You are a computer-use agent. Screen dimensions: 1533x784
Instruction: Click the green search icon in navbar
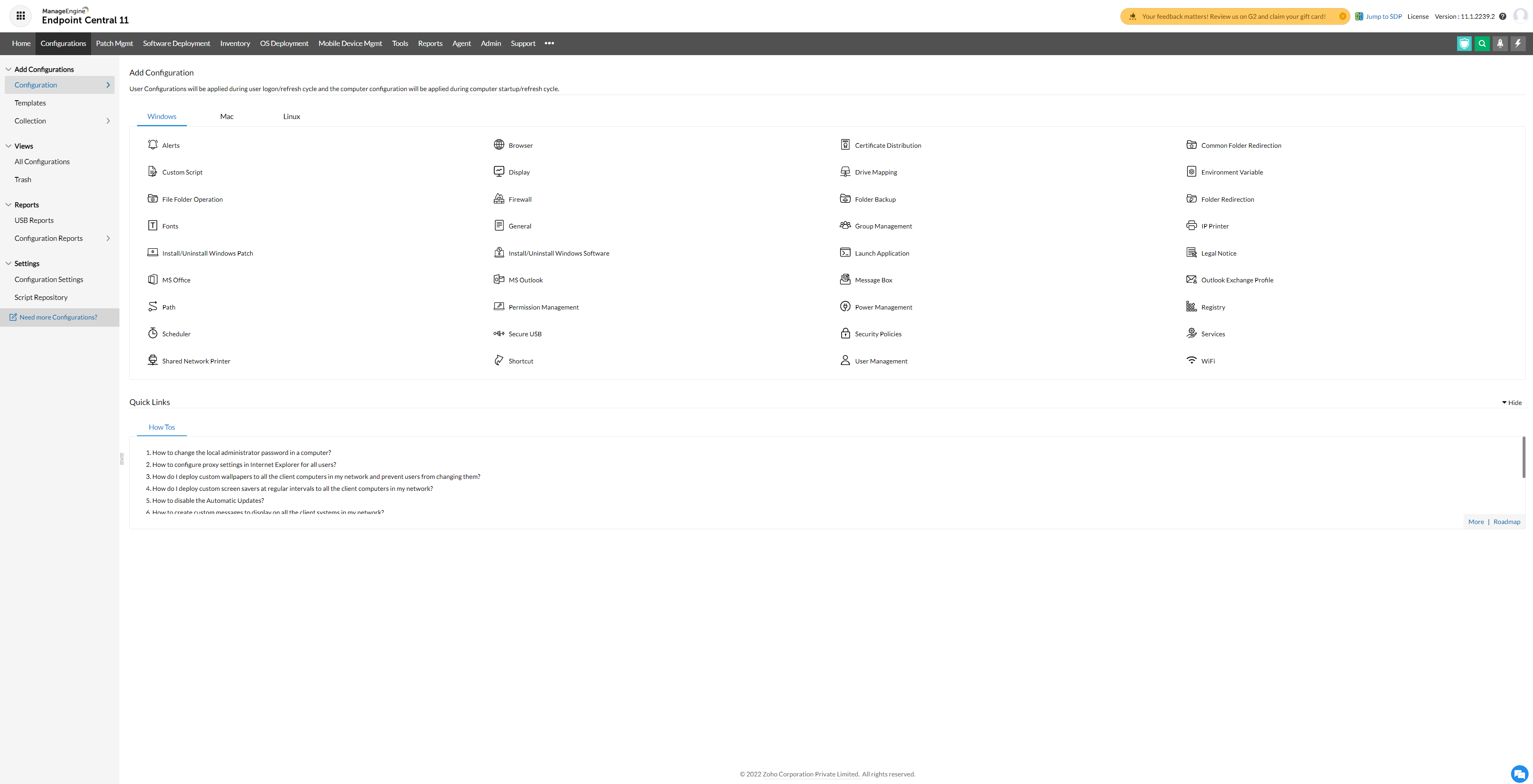pyautogui.click(x=1482, y=44)
